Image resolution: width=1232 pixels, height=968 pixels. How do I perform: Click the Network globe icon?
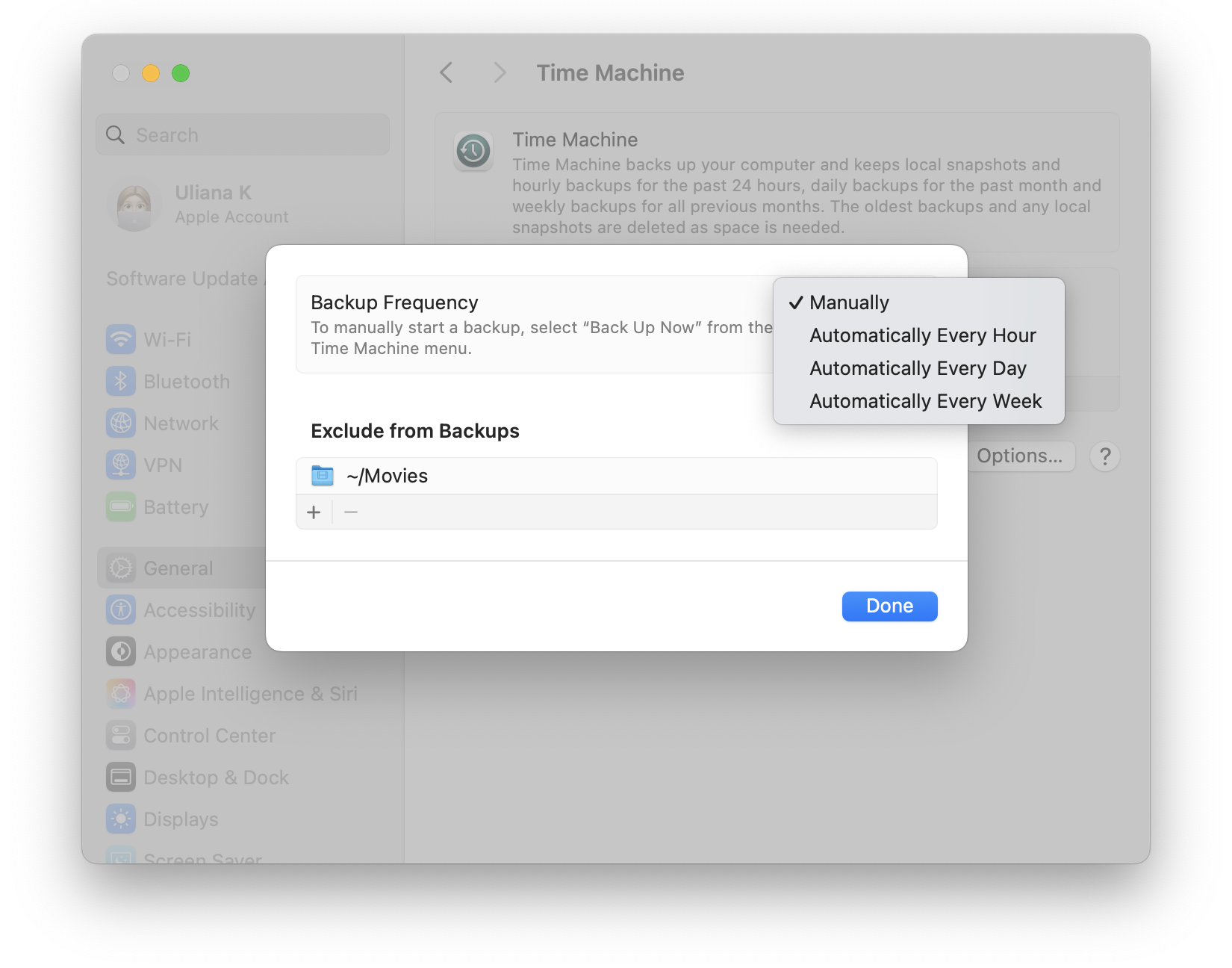tap(121, 423)
